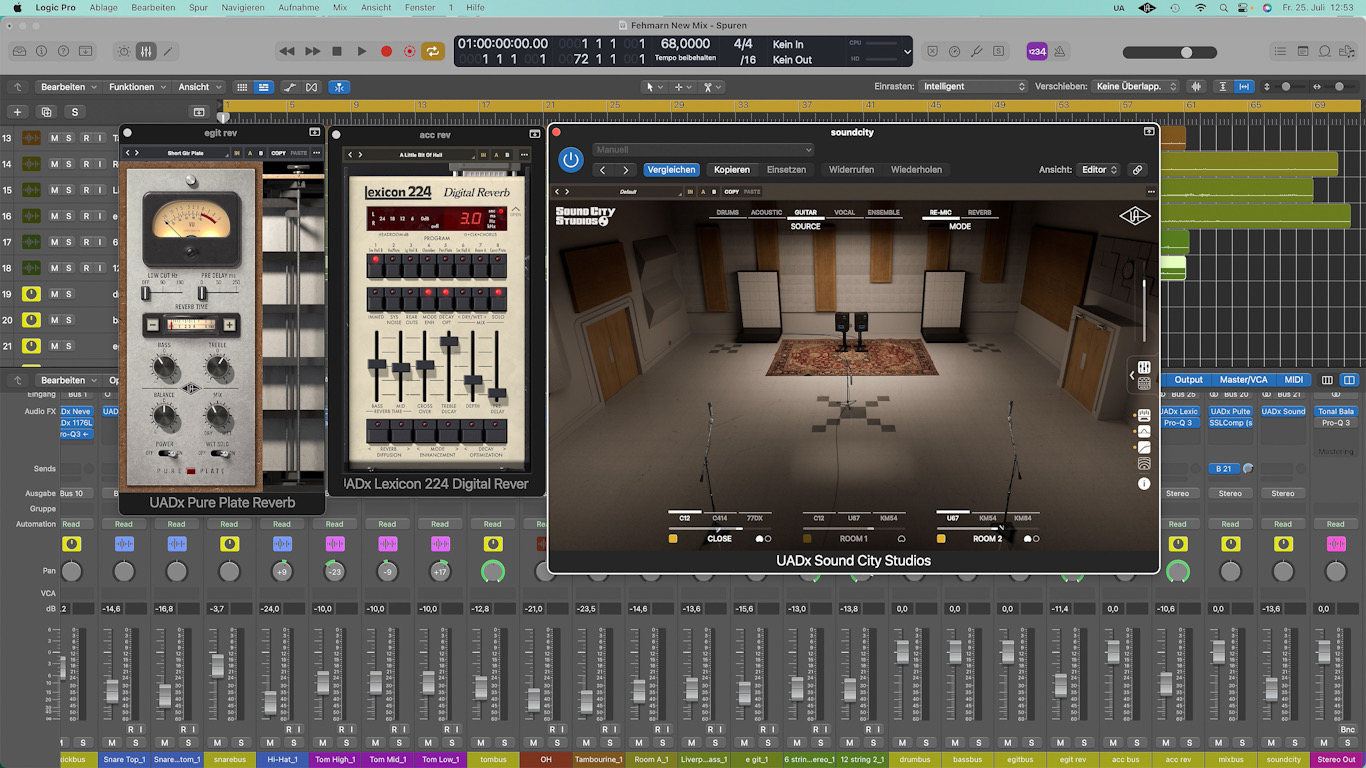Viewport: 1366px width, 768px height.
Task: Select REVERB mode in Sound City
Action: pyautogui.click(x=979, y=213)
